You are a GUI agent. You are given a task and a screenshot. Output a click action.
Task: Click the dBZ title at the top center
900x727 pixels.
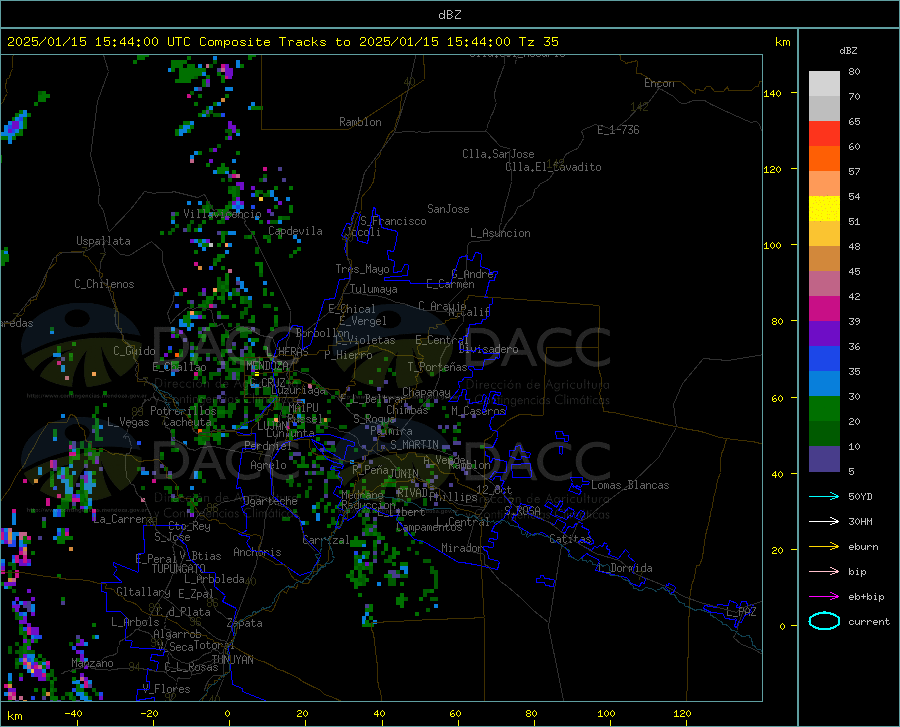tap(449, 15)
